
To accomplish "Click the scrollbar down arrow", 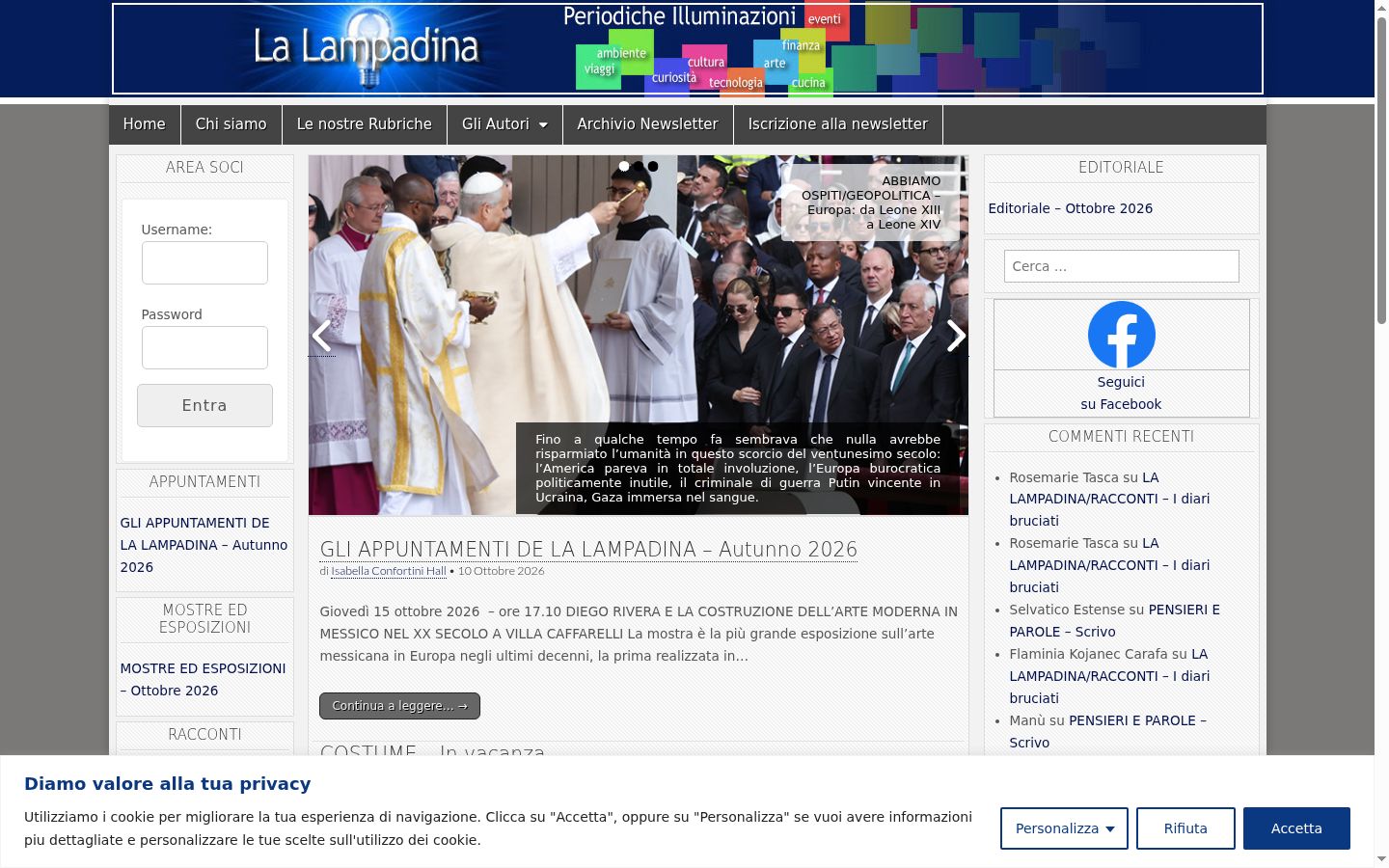I will coord(1381,858).
